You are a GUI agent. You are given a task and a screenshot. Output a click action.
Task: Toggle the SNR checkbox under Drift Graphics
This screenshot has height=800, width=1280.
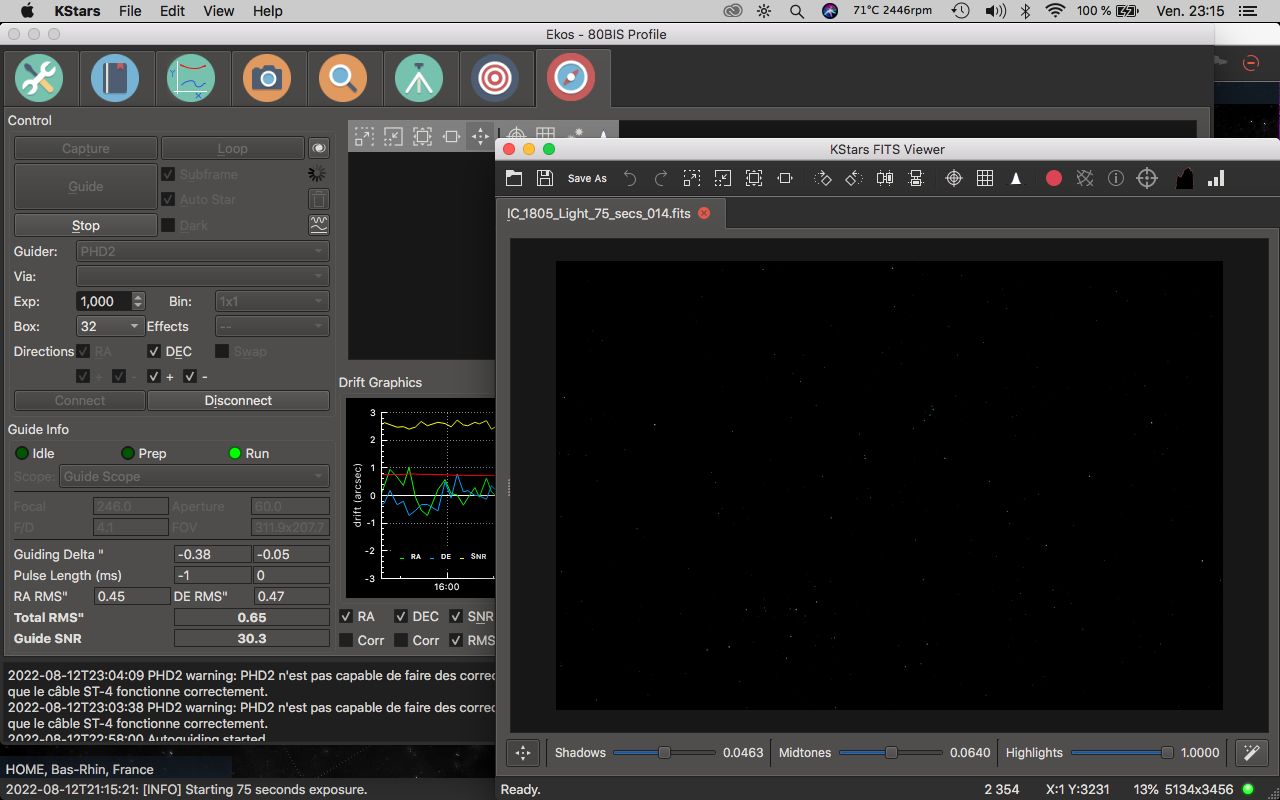[x=456, y=617]
